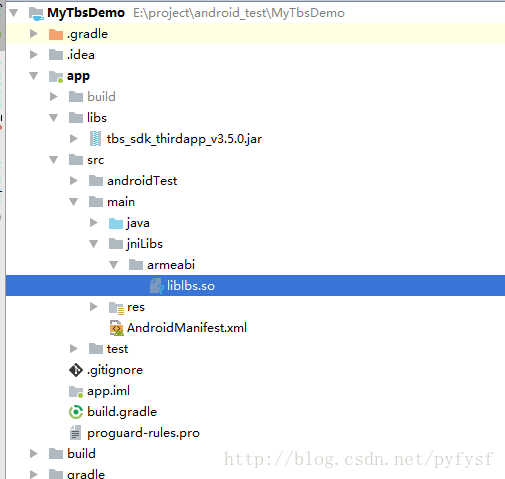
Task: Select the app module label
Action: tap(78, 76)
